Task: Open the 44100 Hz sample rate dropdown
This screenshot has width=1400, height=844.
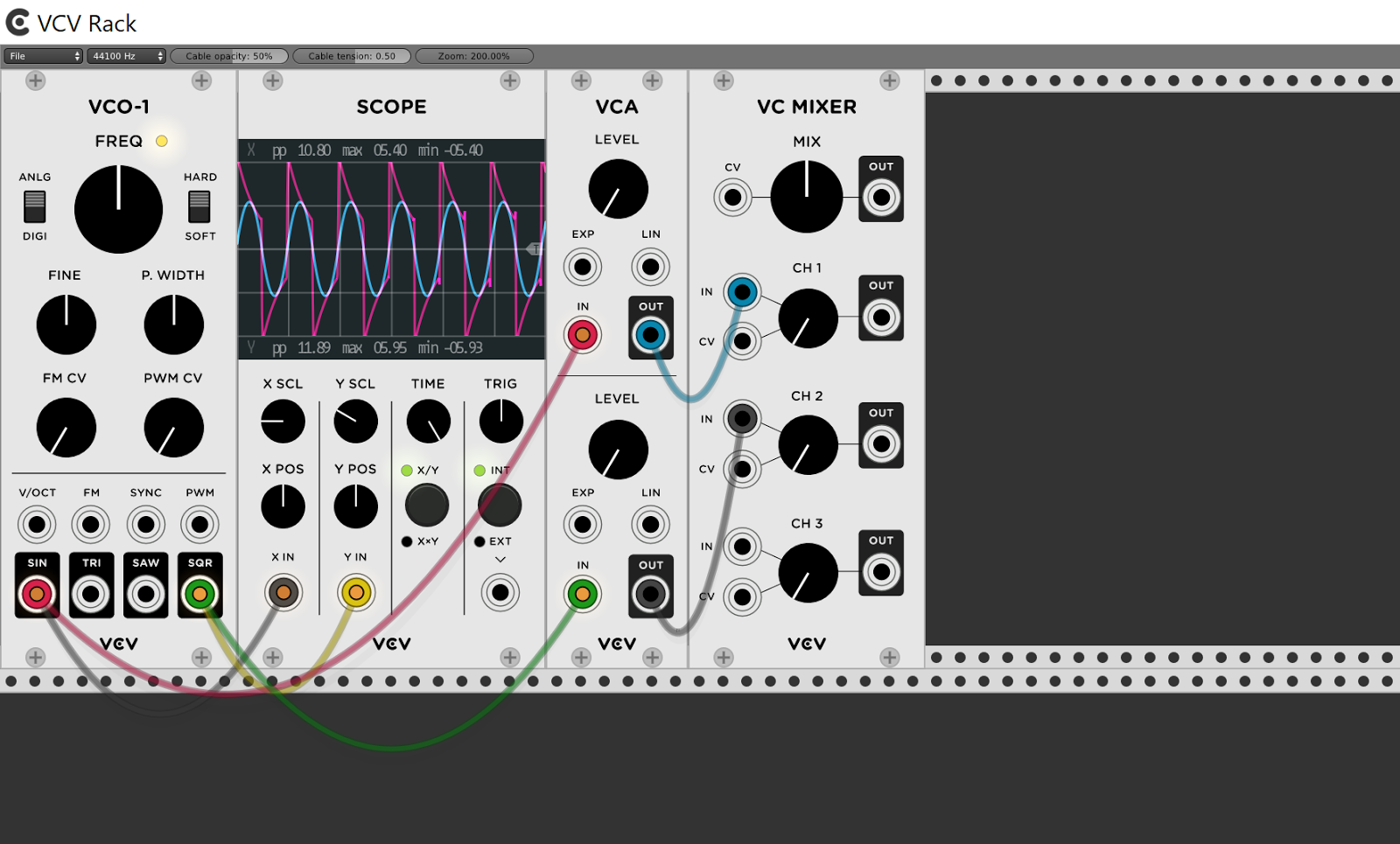Action: pos(127,56)
